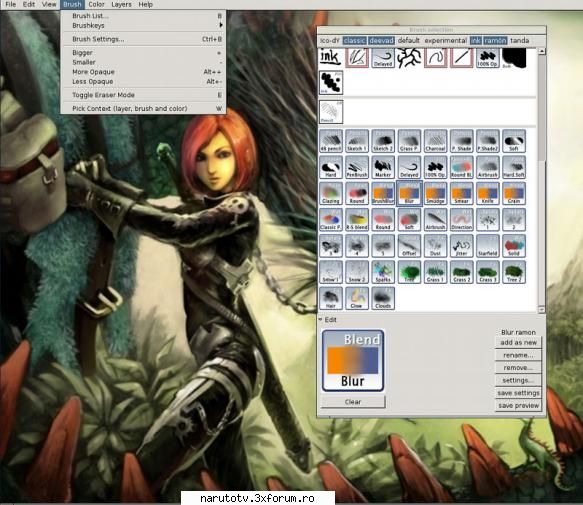Choose the Glazing brush
Viewport: 583px width, 505px height.
331,193
